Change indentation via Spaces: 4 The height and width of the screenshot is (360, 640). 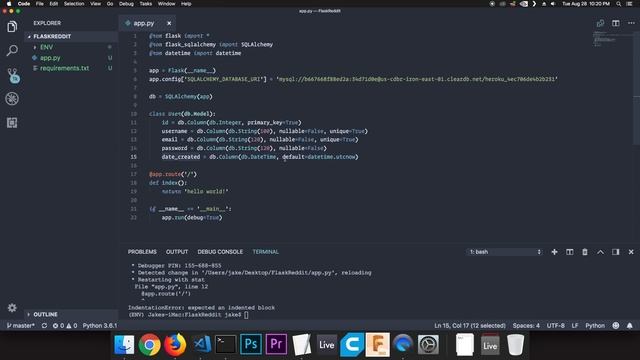point(526,326)
